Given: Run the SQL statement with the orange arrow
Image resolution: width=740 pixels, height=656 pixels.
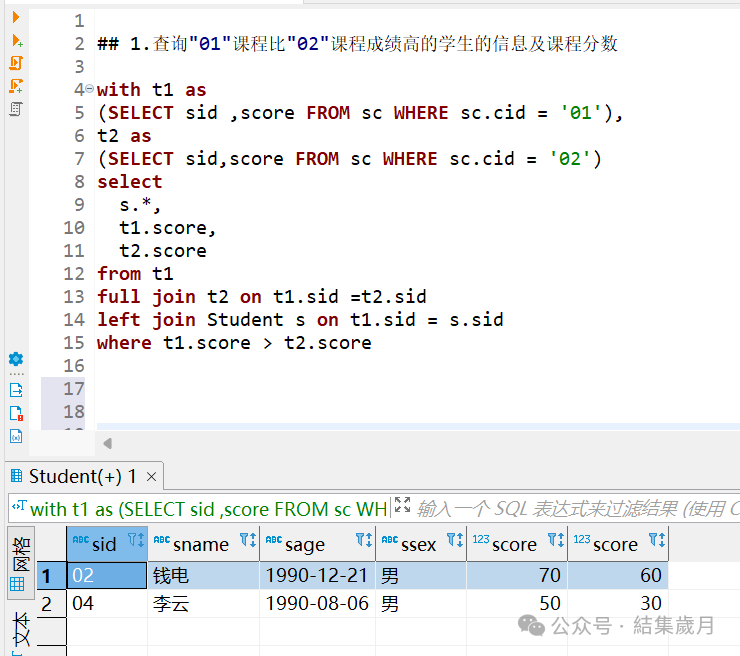Looking at the screenshot, I should [x=16, y=17].
